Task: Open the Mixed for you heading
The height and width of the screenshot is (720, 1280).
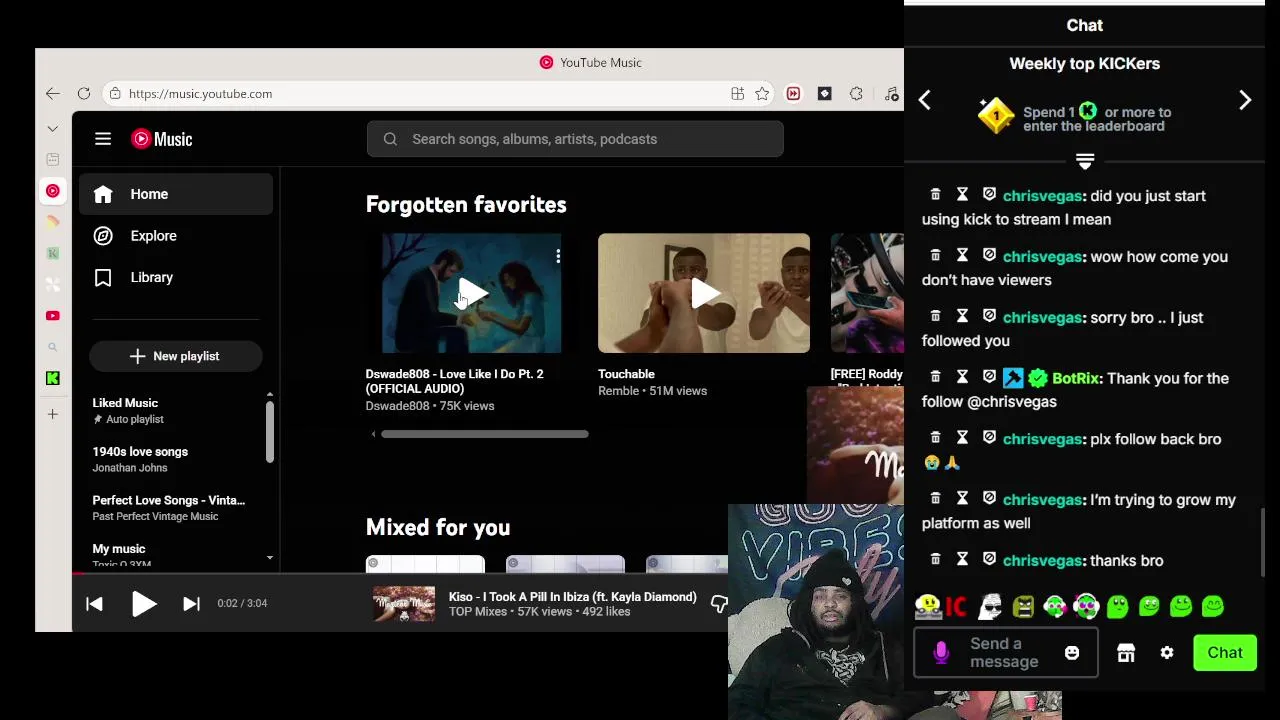Action: click(x=438, y=527)
